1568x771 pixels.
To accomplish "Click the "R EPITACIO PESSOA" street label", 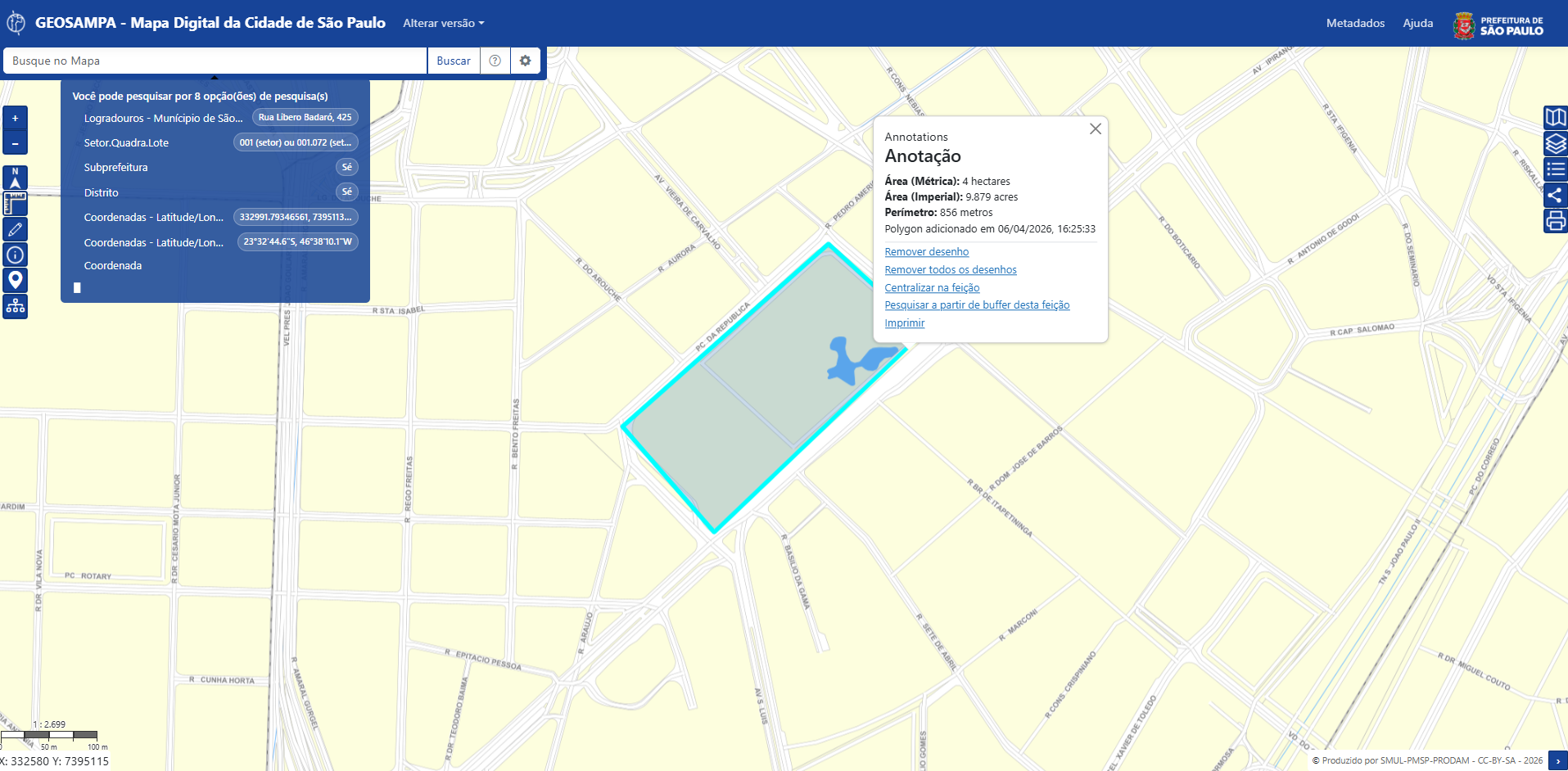I will (x=483, y=660).
